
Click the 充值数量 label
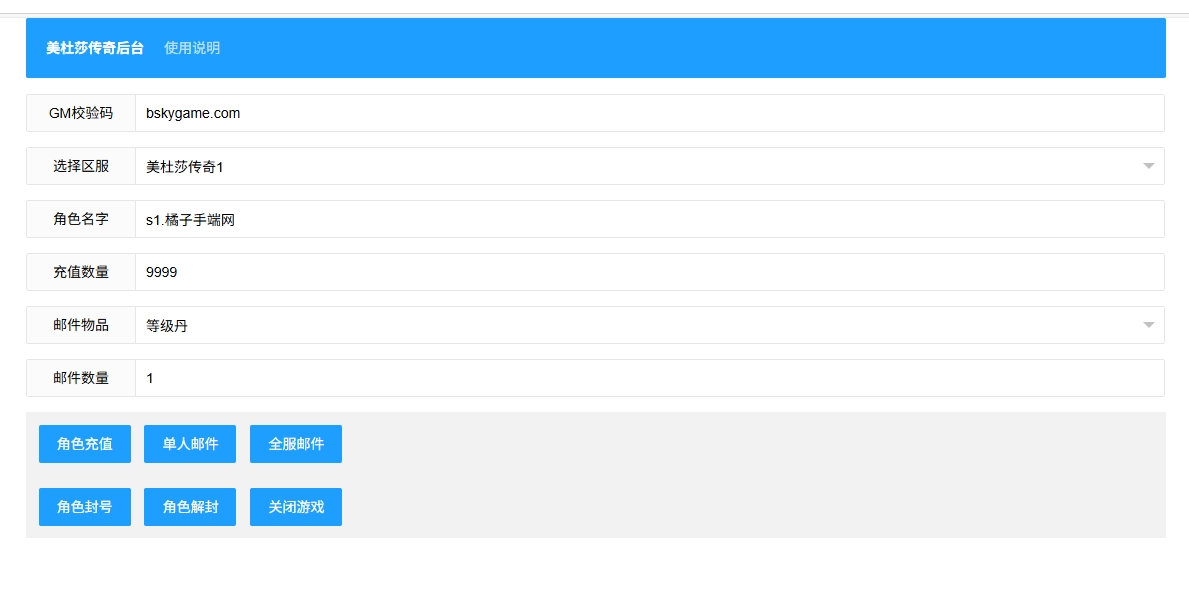coord(81,272)
